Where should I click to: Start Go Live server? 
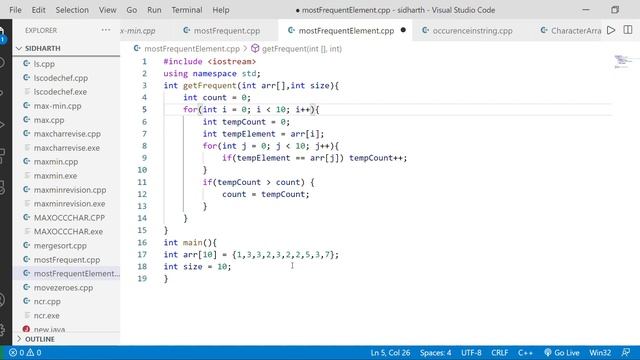562,353
